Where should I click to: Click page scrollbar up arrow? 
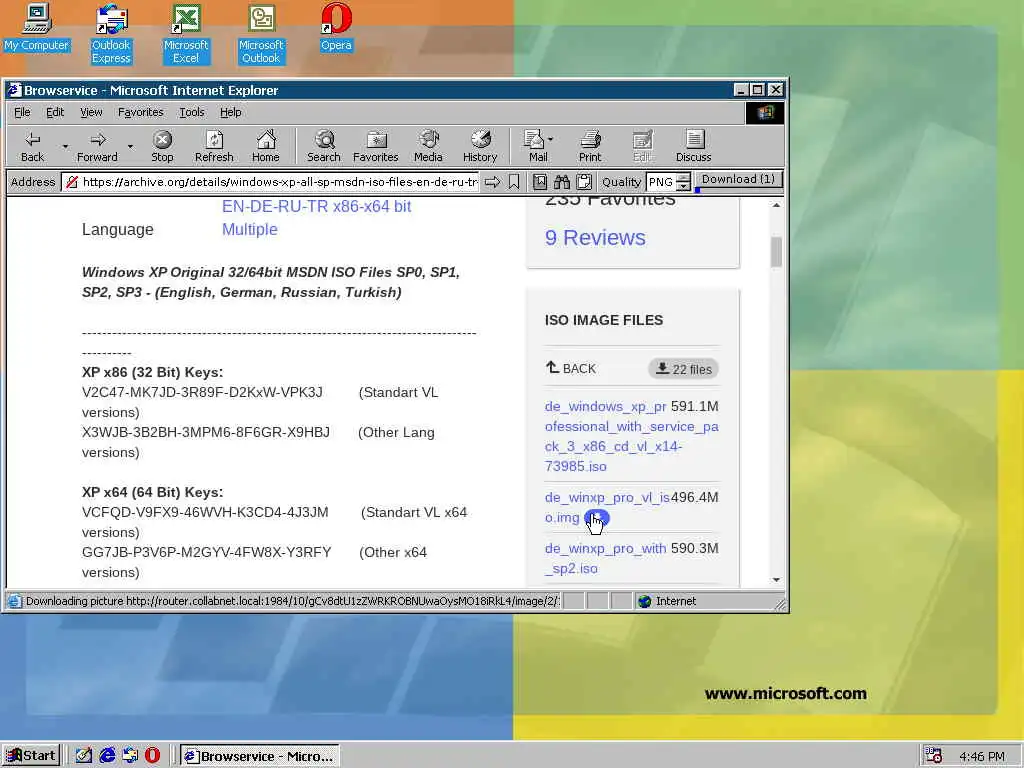click(776, 205)
